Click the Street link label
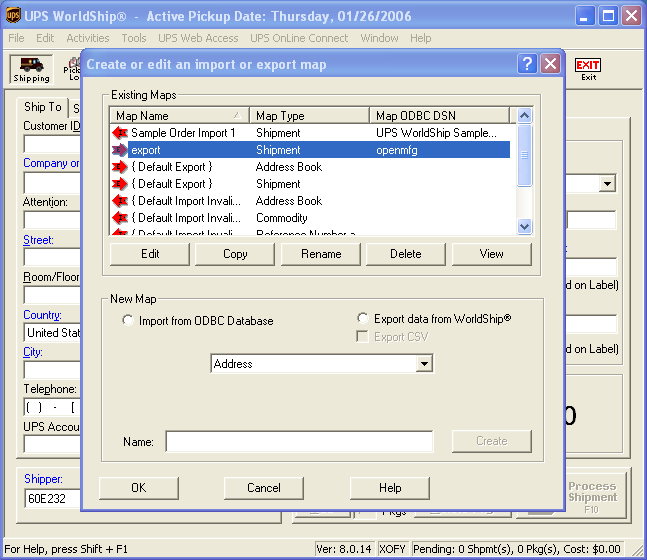 click(38, 240)
